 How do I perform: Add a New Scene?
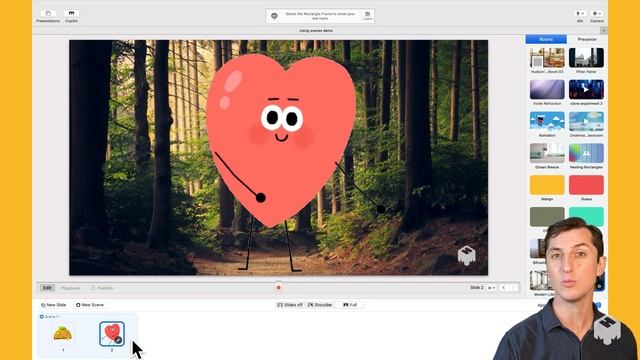click(90, 305)
